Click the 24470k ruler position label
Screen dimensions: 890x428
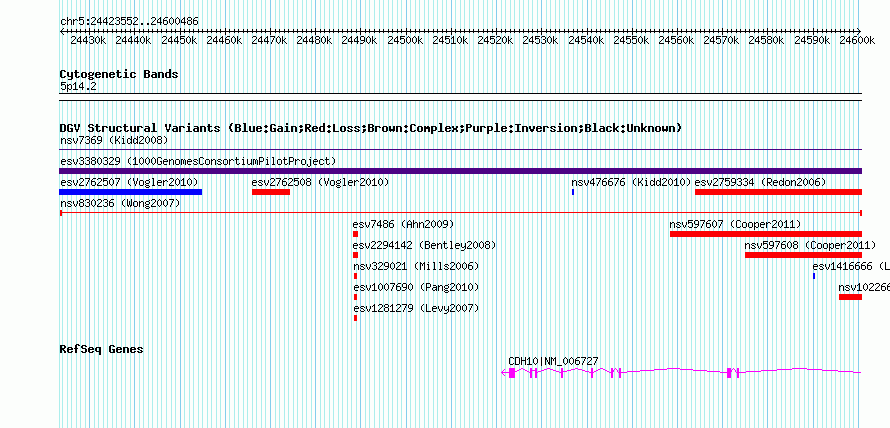[269, 40]
